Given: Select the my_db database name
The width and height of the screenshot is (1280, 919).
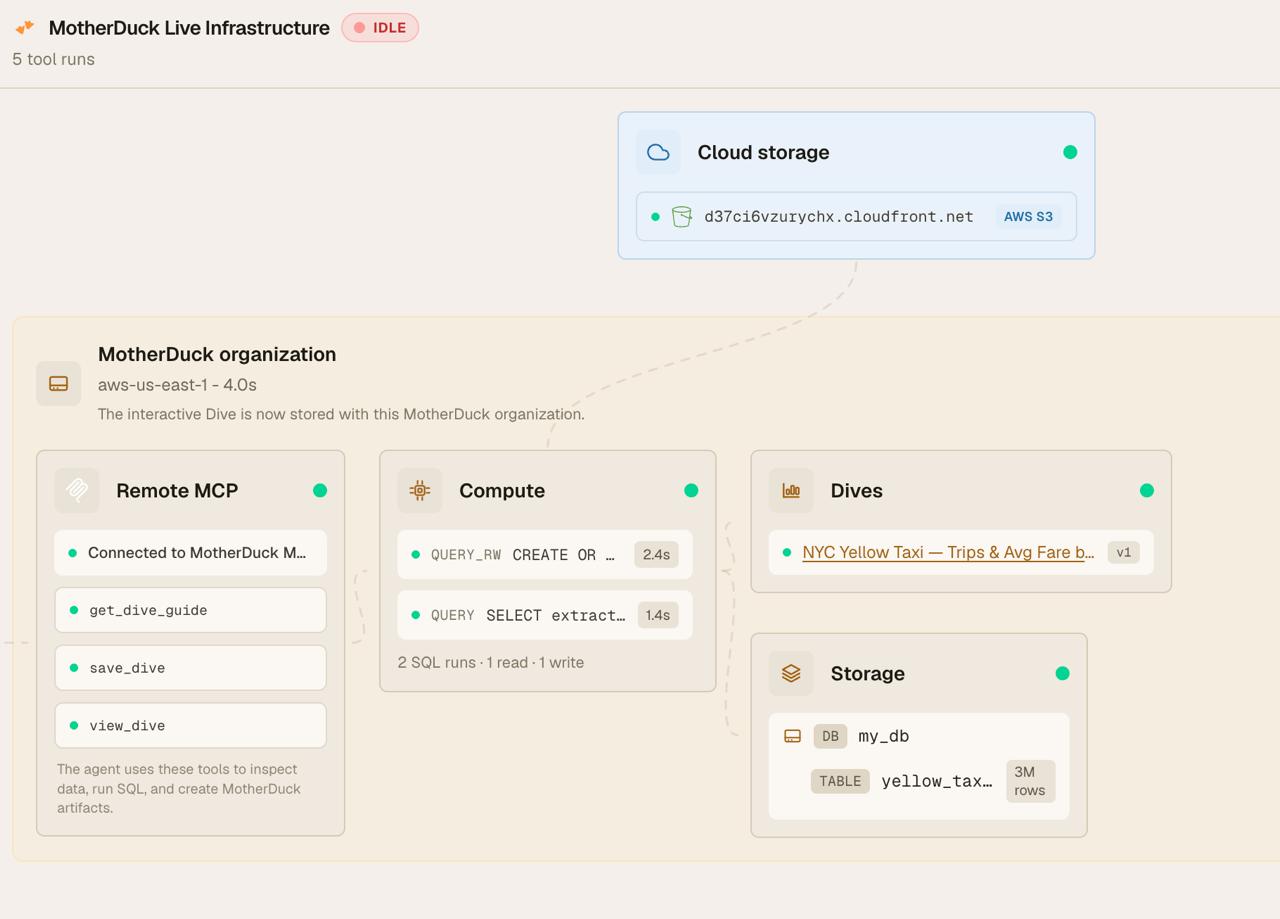Looking at the screenshot, I should (884, 736).
